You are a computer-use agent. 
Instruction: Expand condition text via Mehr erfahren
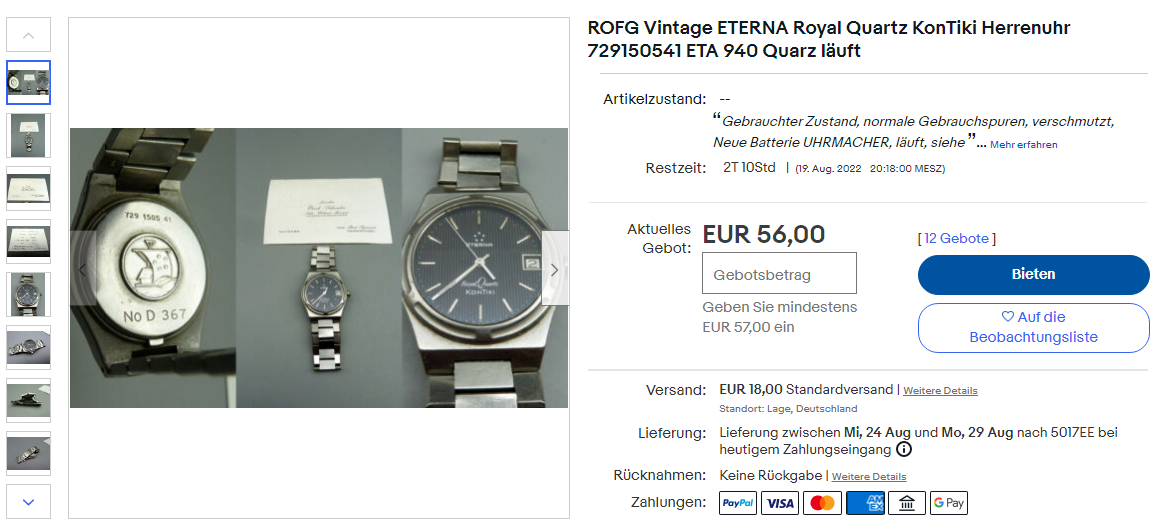[x=1024, y=145]
